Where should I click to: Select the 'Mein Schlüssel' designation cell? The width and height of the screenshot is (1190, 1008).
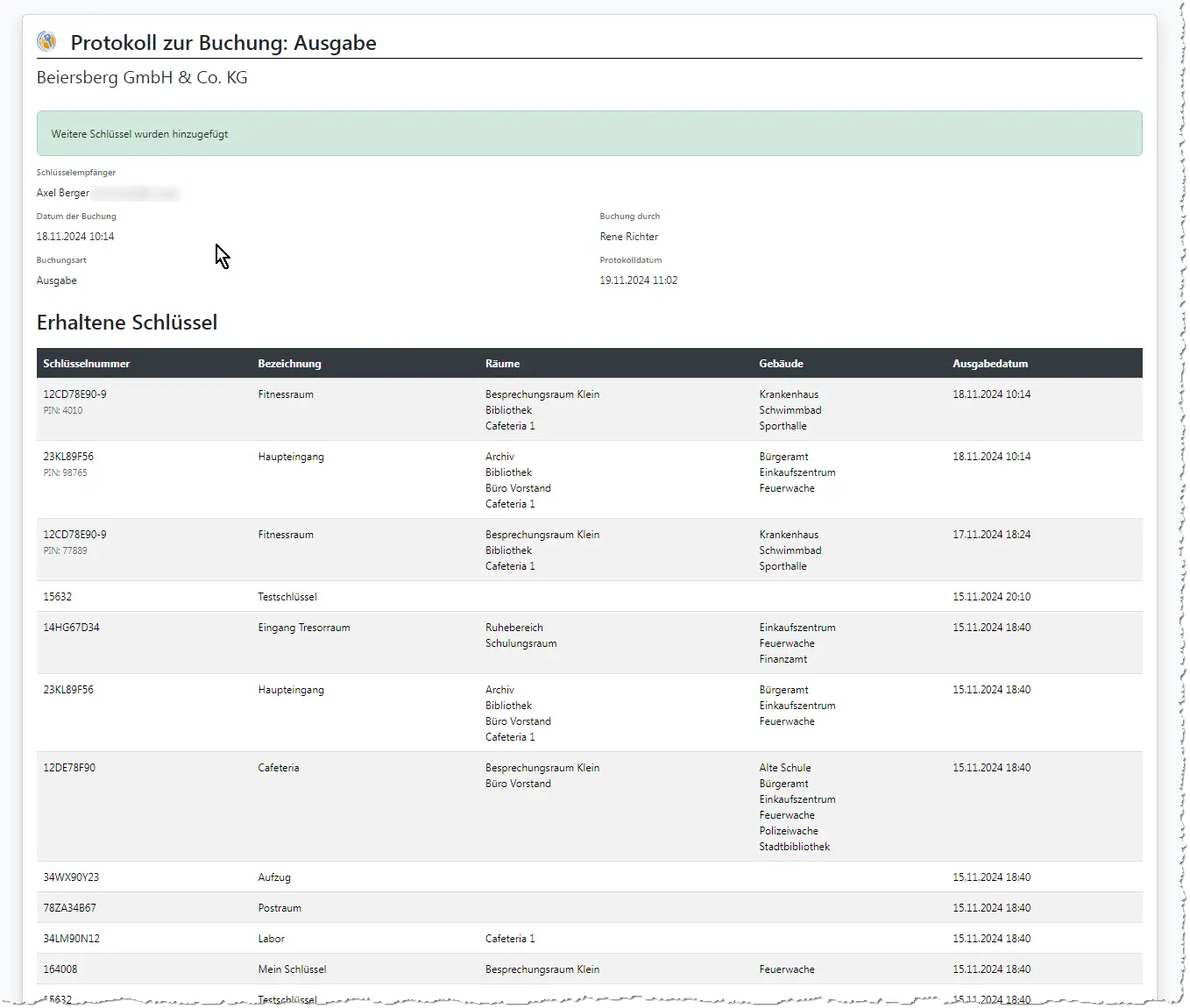(292, 969)
